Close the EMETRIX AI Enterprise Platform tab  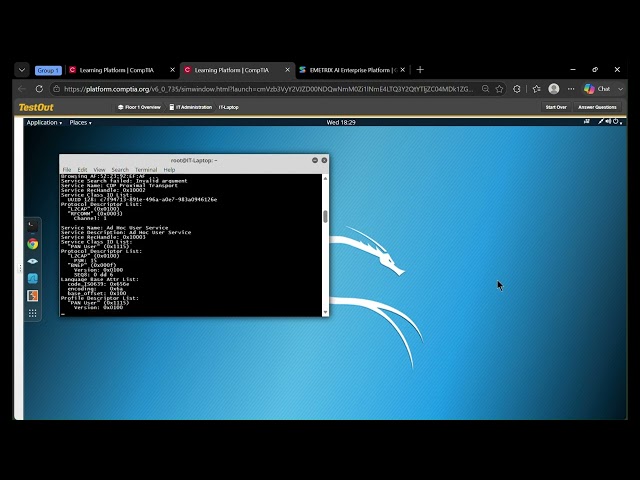tap(402, 70)
